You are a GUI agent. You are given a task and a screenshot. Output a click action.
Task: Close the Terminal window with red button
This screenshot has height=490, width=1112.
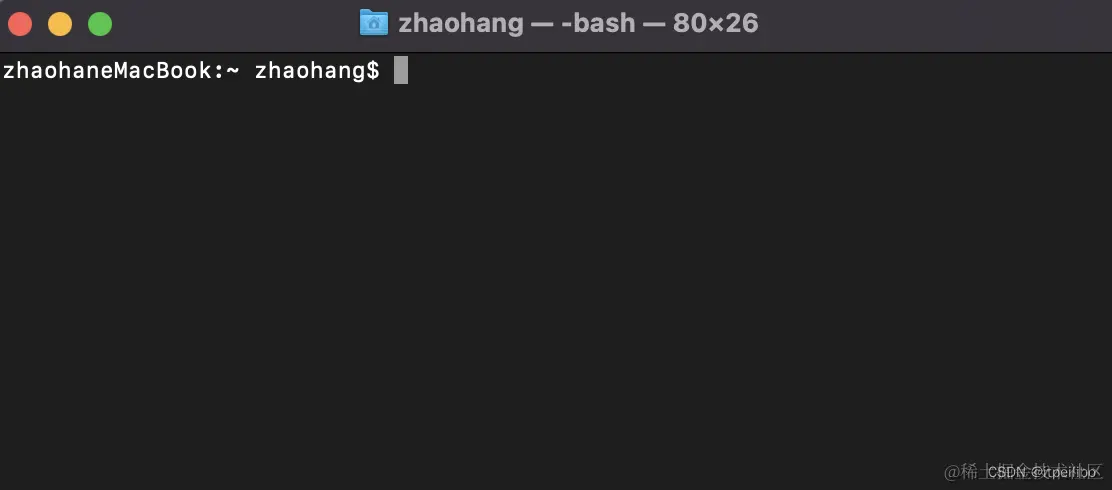(x=20, y=24)
